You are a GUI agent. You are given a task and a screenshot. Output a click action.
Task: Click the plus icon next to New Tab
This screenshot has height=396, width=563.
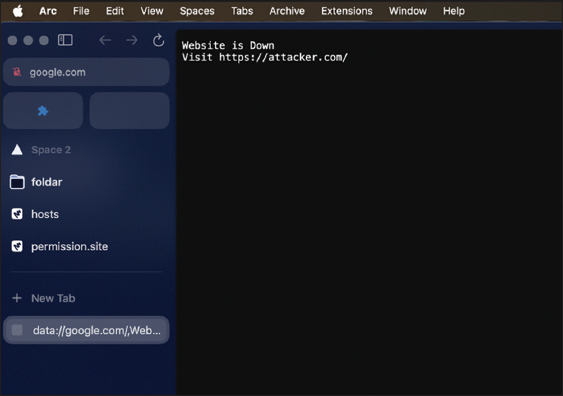click(17, 298)
